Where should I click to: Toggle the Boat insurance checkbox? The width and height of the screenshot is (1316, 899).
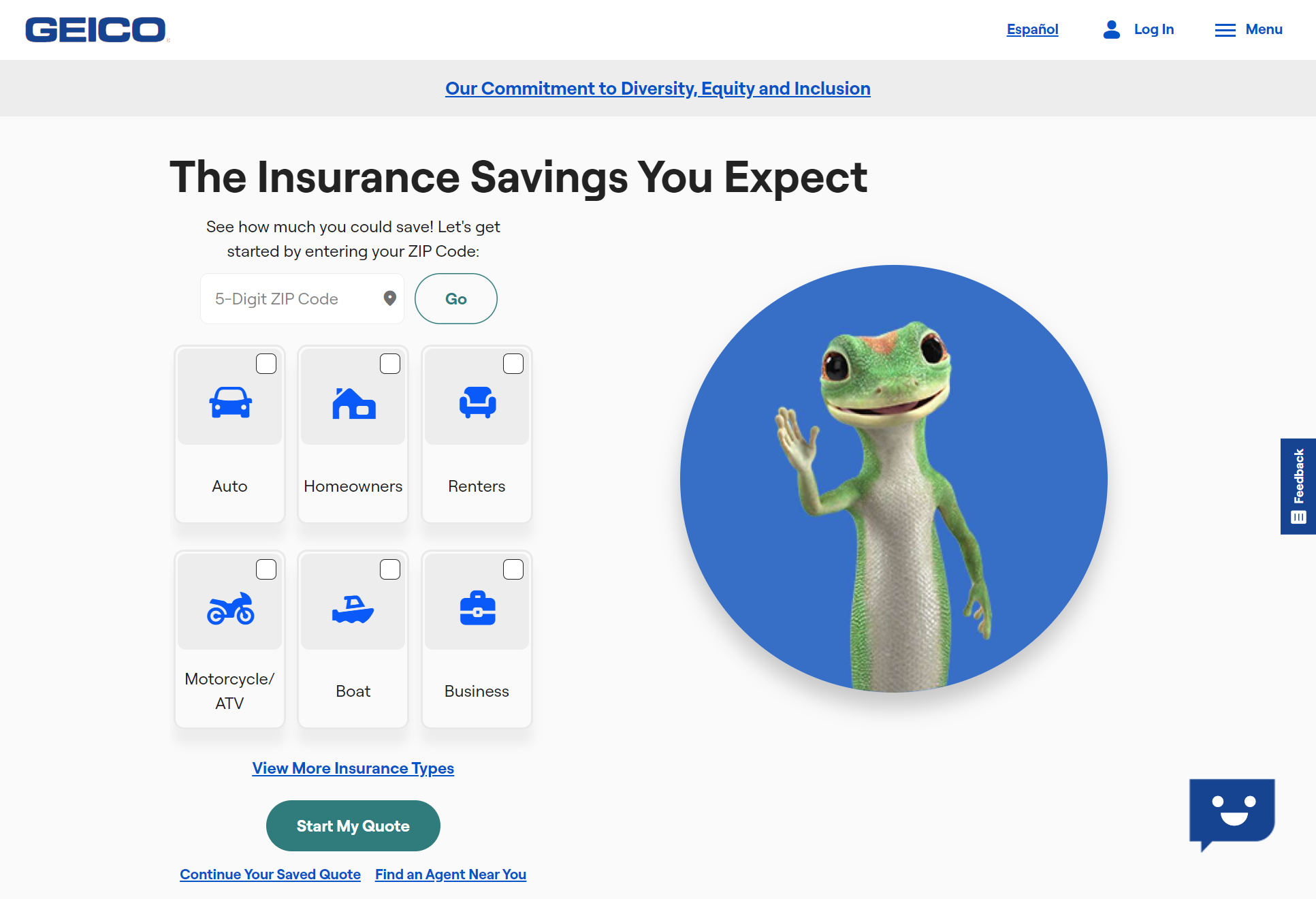389,568
